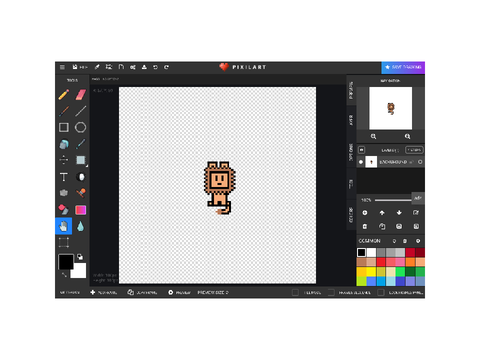Viewport: 480px width, 360px height.
Task: Zoom in with the plus magnifier icon
Action: pyautogui.click(x=408, y=136)
